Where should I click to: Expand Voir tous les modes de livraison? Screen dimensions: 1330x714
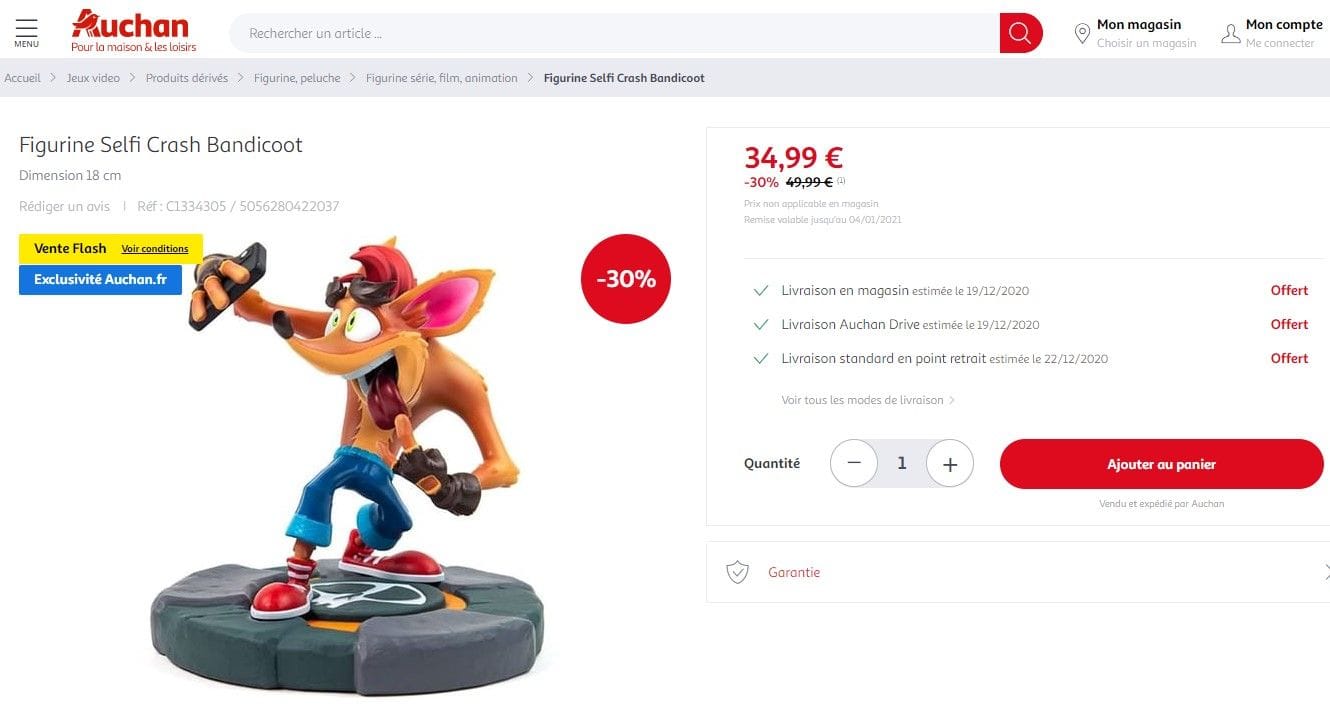coord(868,400)
